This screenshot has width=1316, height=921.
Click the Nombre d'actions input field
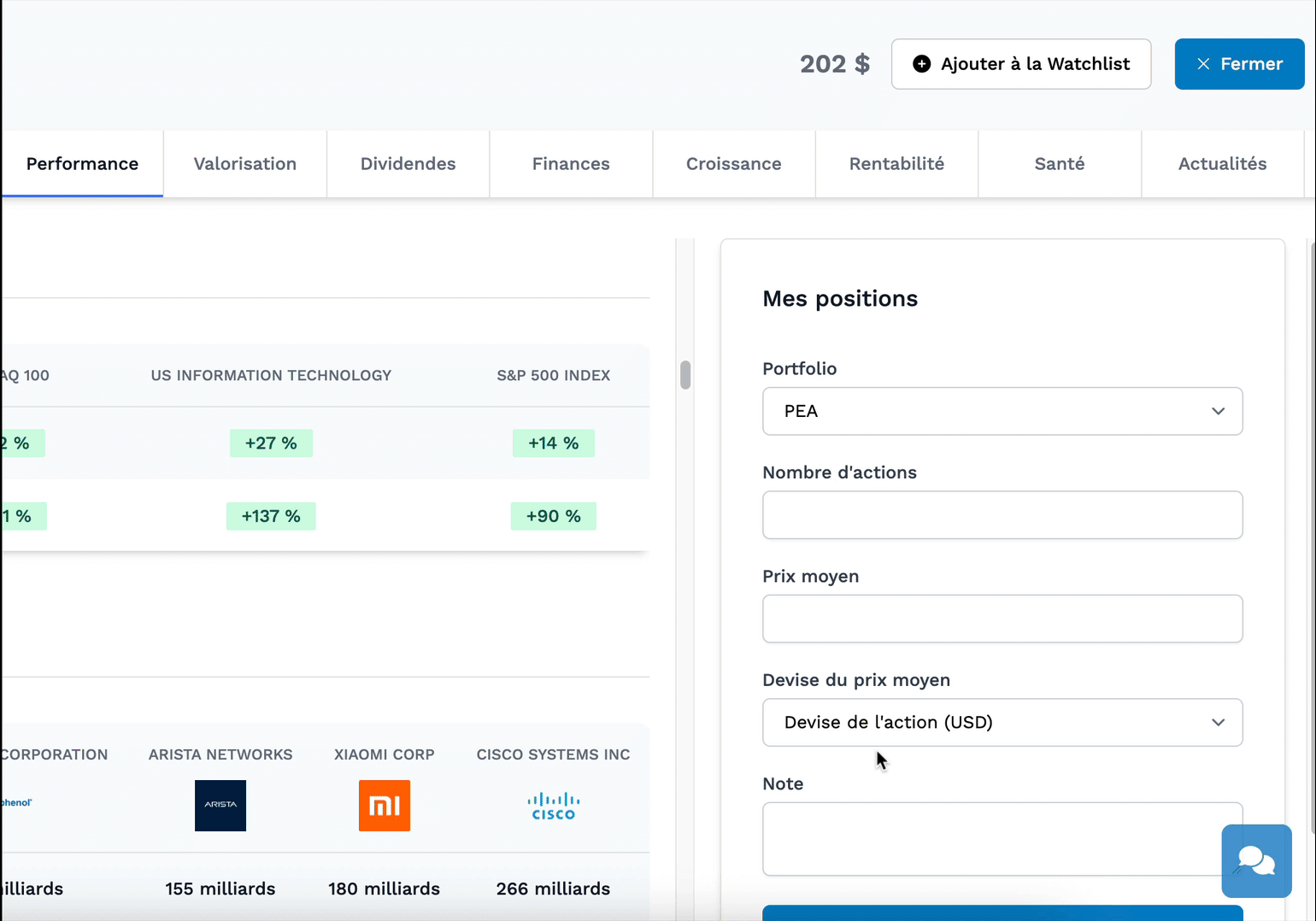coord(1002,515)
